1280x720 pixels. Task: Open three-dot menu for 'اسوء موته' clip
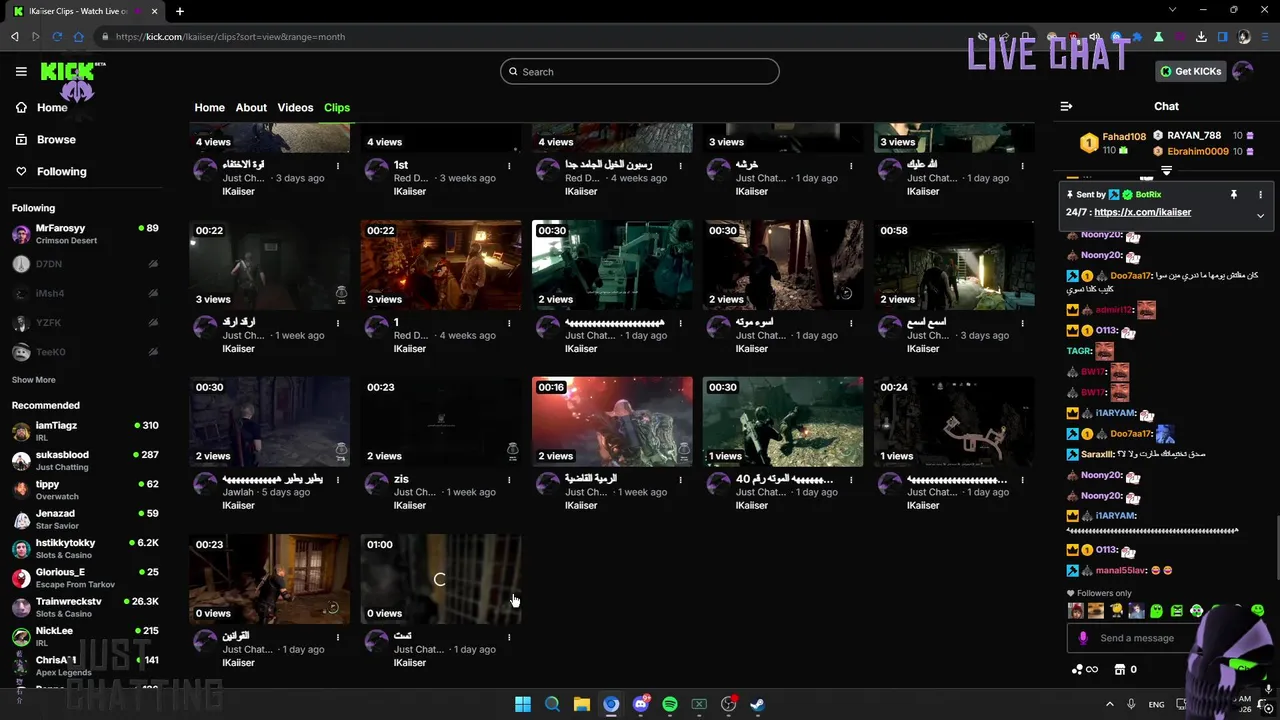point(851,323)
